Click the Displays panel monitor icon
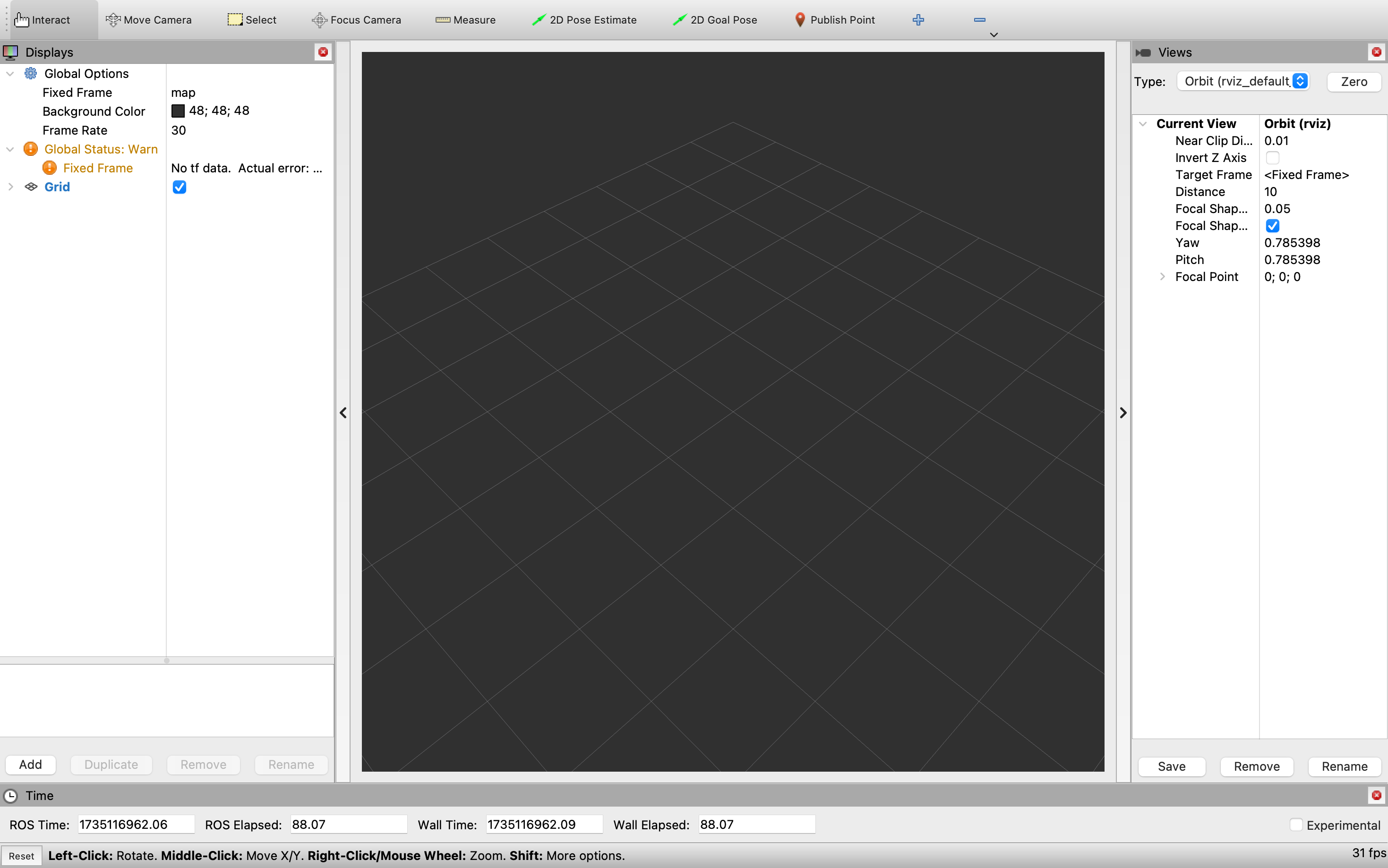Image resolution: width=1388 pixels, height=868 pixels. pyautogui.click(x=10, y=52)
